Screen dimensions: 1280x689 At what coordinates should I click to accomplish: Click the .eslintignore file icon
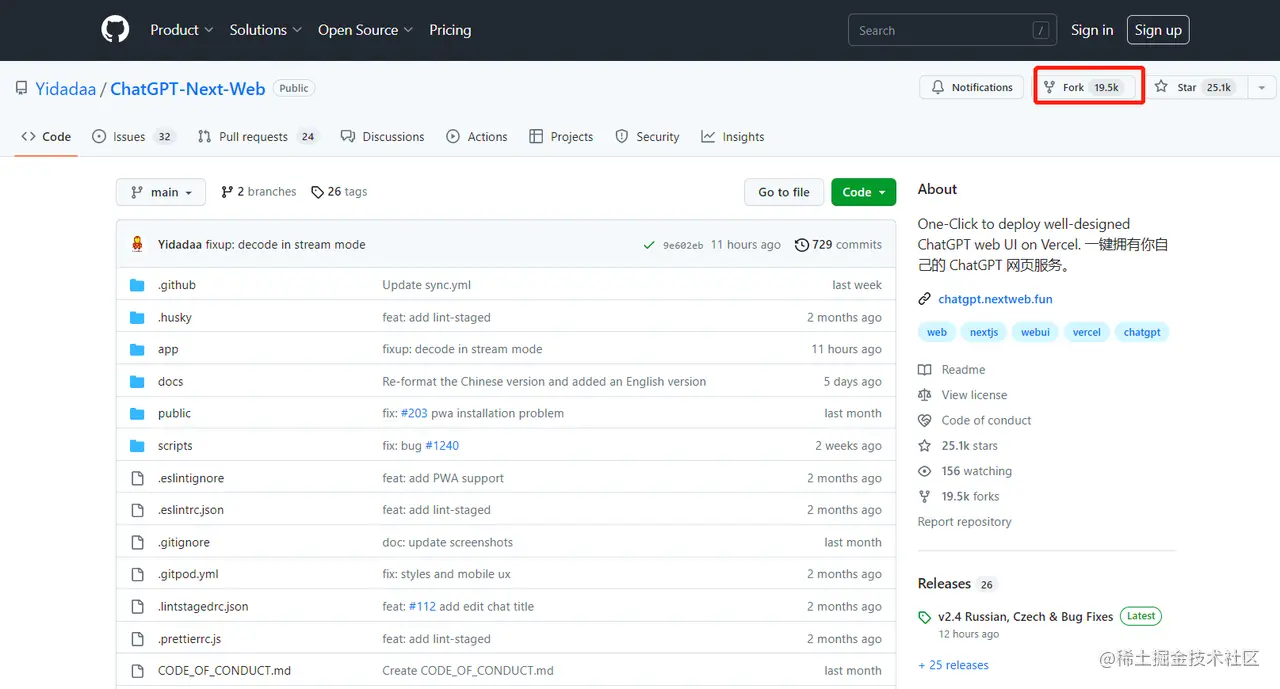pos(138,478)
